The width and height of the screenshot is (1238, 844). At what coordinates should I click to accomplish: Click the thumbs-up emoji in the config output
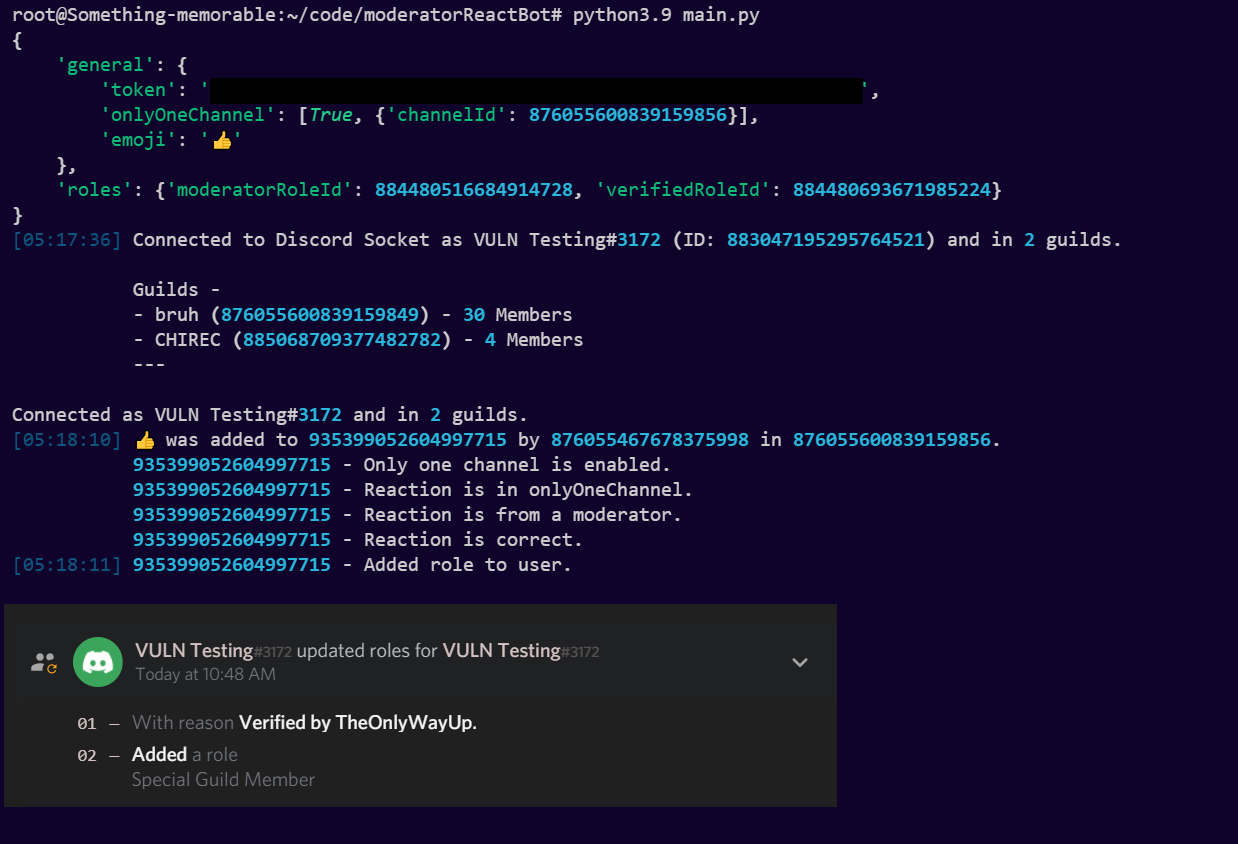point(222,140)
